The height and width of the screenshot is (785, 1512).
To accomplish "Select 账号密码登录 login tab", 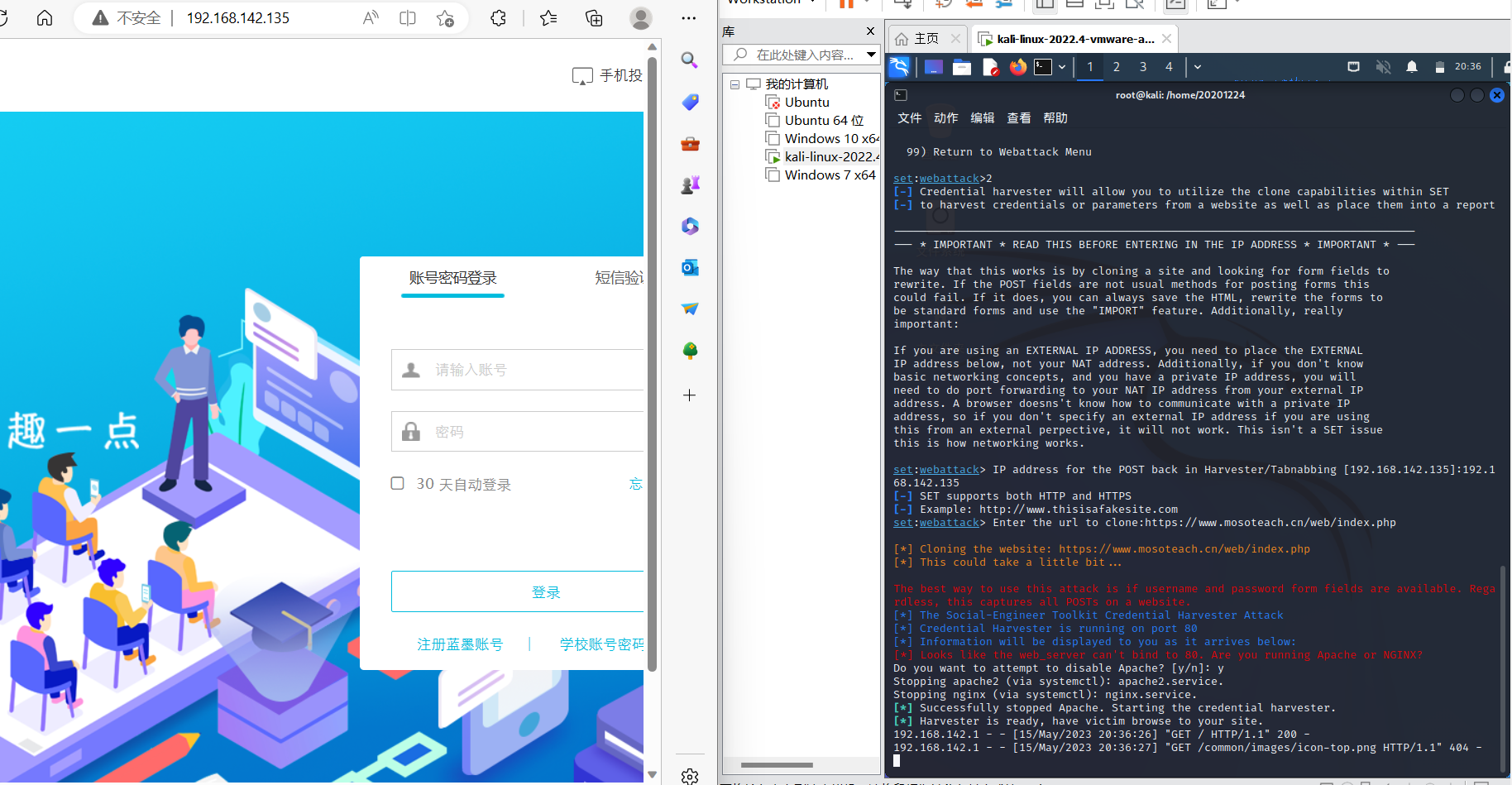I will (x=453, y=278).
